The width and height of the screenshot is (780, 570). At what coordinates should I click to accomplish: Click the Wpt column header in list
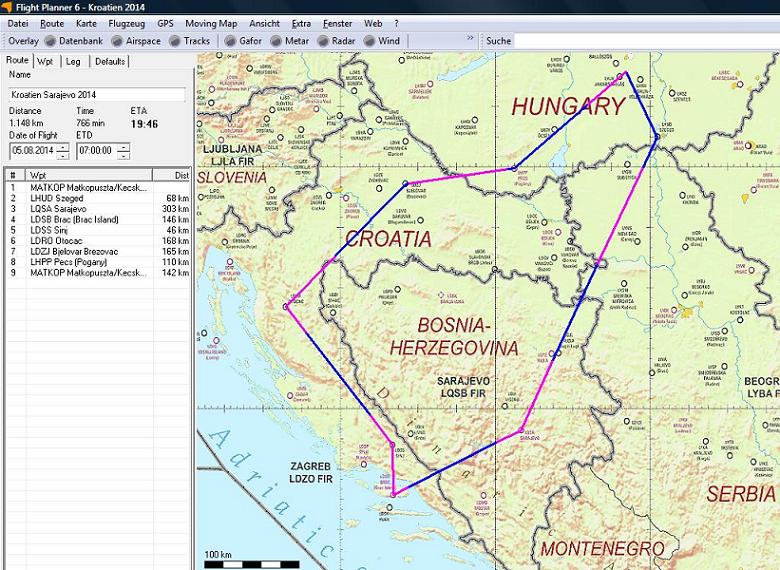click(90, 175)
